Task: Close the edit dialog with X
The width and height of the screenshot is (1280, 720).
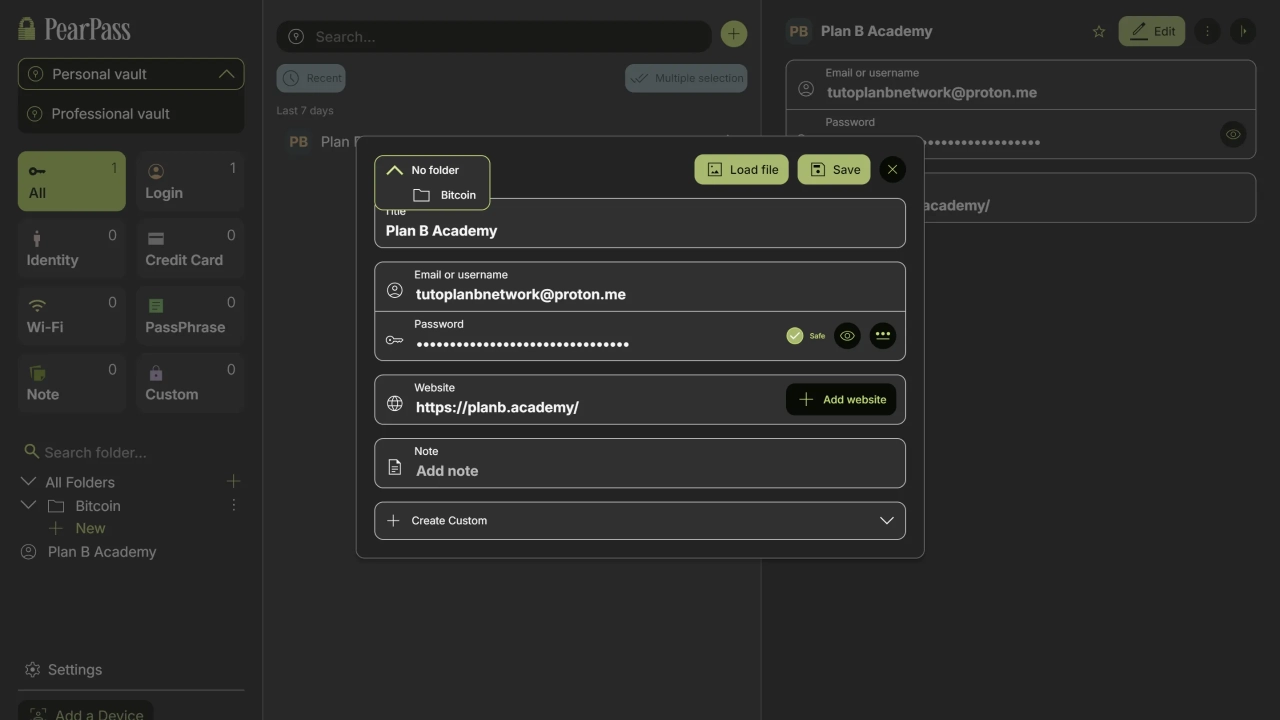Action: 892,170
